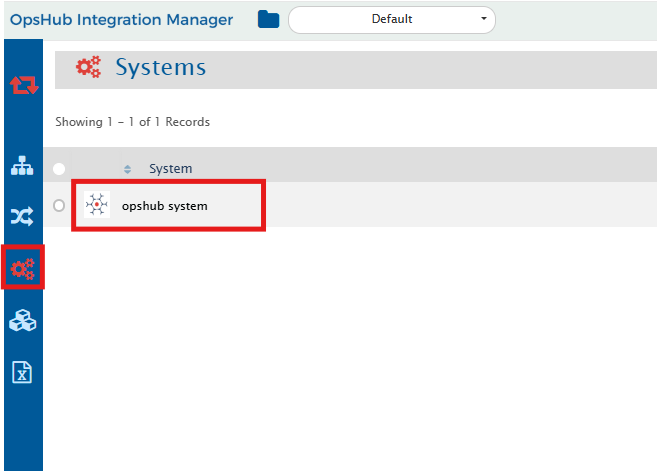Toggle the select-all radio in table header
This screenshot has height=471, width=657.
[x=59, y=168]
